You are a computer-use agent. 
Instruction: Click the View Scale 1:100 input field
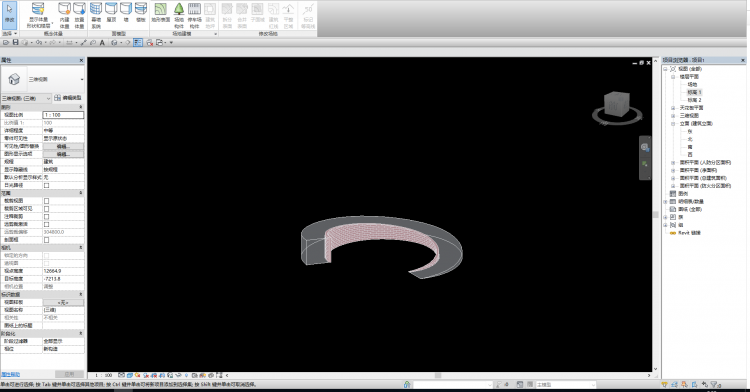63,115
